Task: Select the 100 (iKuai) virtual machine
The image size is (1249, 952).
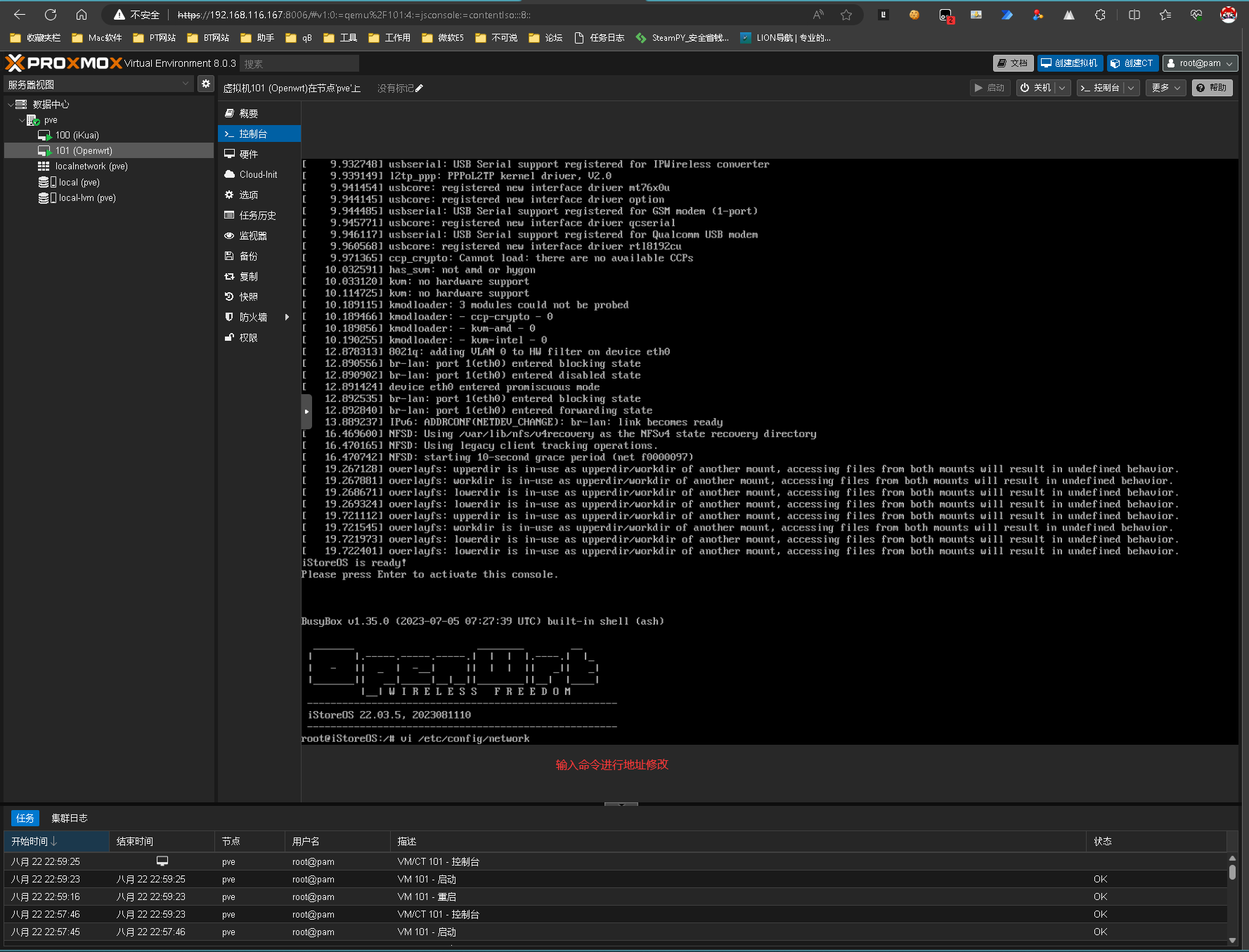Action: tap(77, 136)
